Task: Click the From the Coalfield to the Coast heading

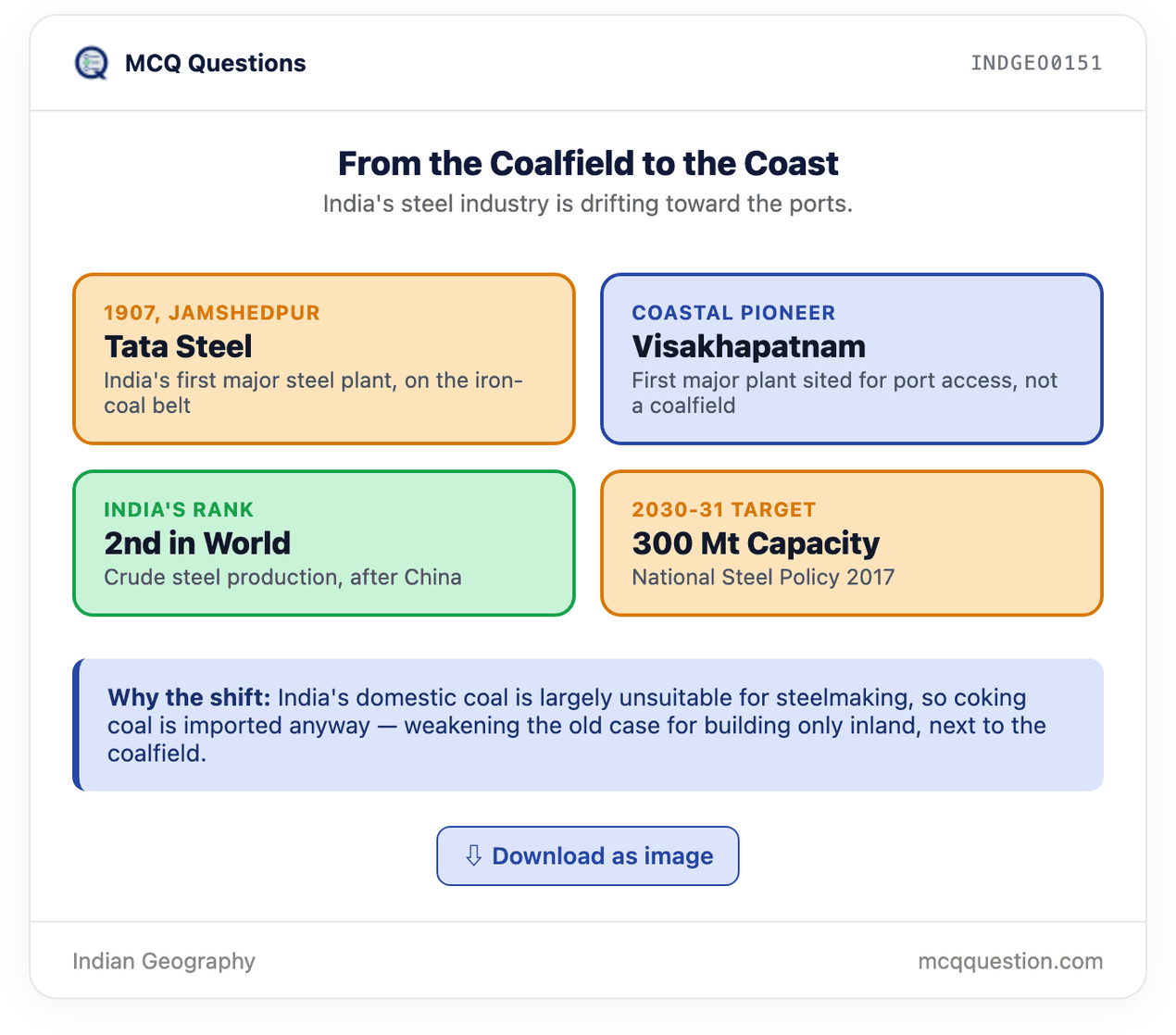Action: 588,163
